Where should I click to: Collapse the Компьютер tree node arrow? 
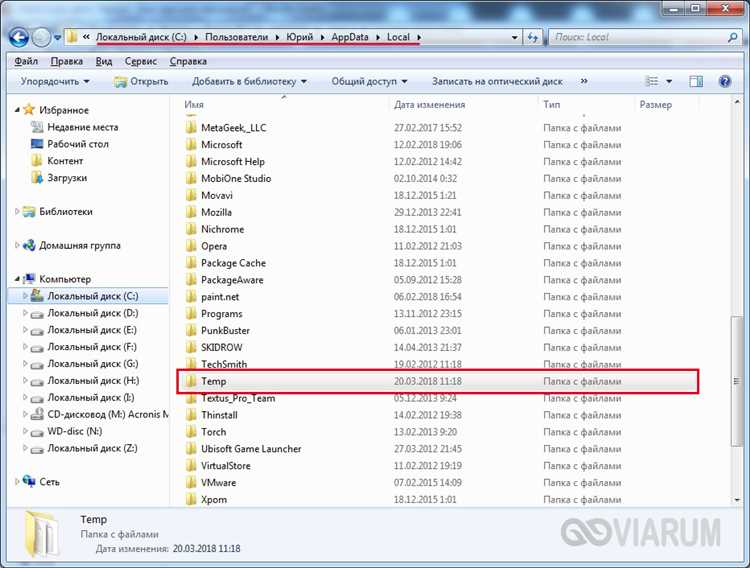pyautogui.click(x=17, y=279)
